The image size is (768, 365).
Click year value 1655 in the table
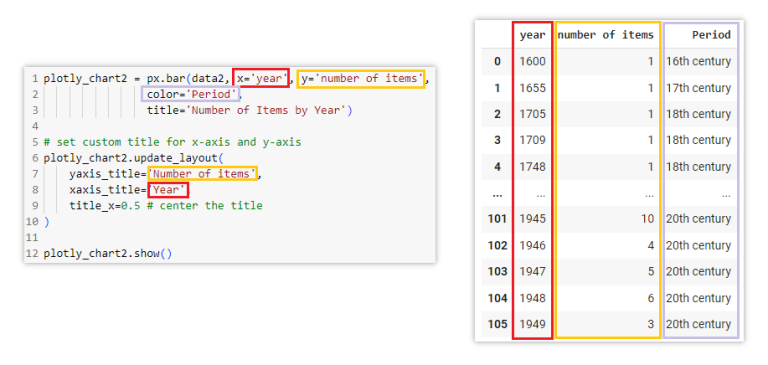(x=532, y=88)
